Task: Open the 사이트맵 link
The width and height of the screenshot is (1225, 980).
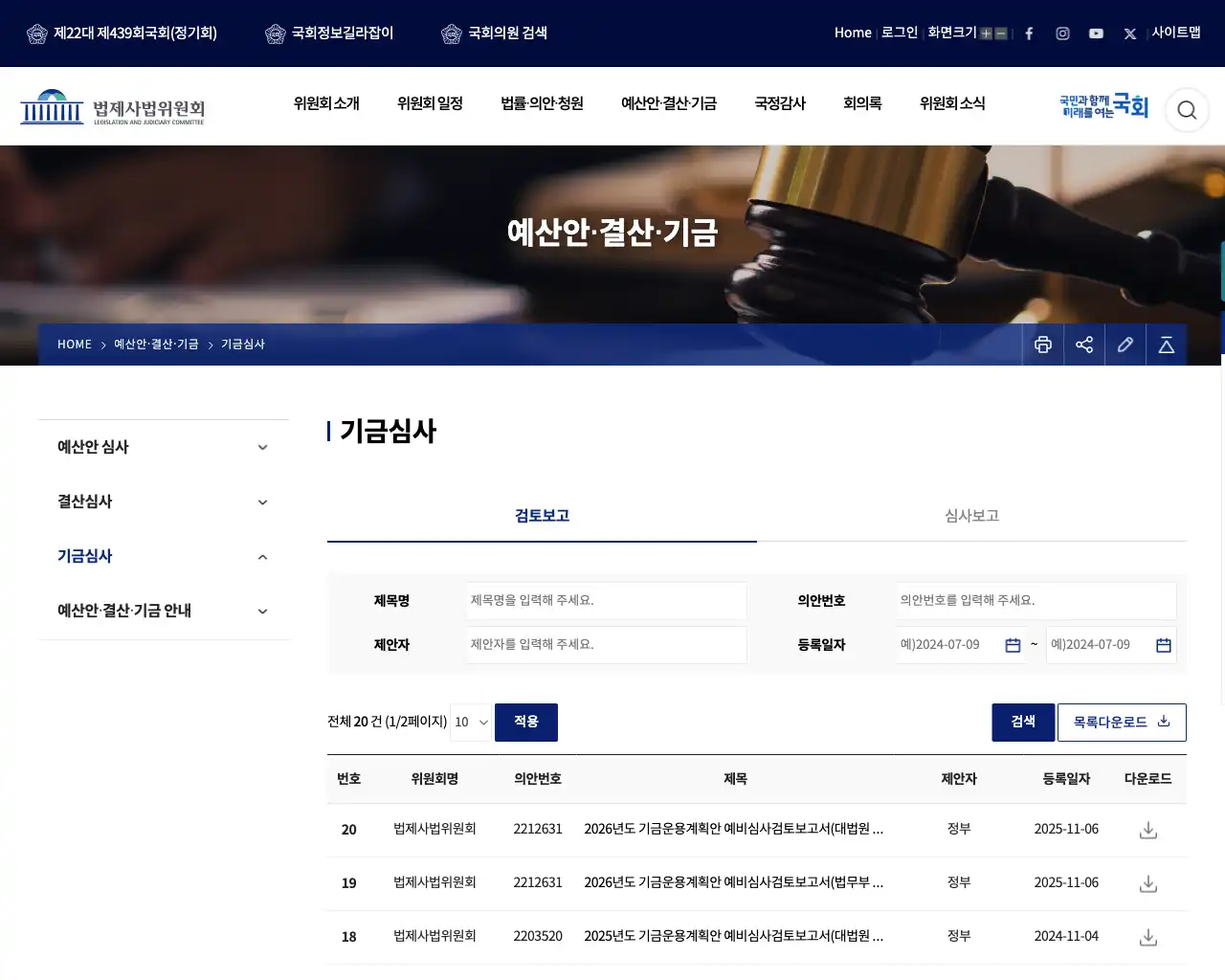Action: click(x=1176, y=33)
